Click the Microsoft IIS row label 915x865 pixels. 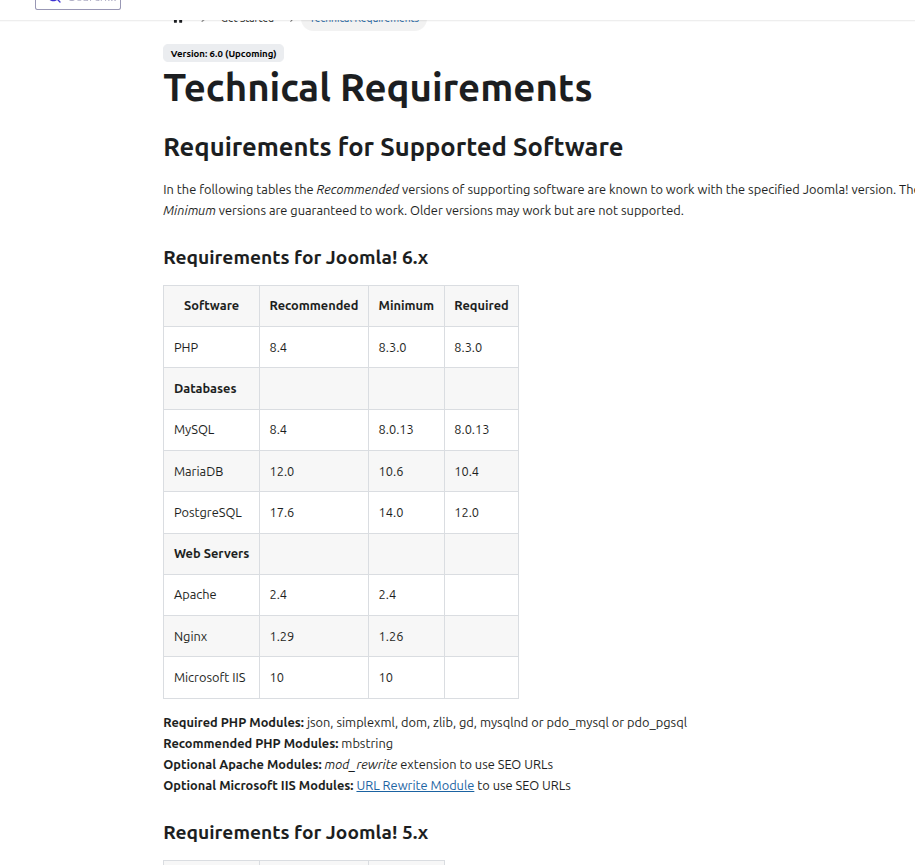click(209, 678)
